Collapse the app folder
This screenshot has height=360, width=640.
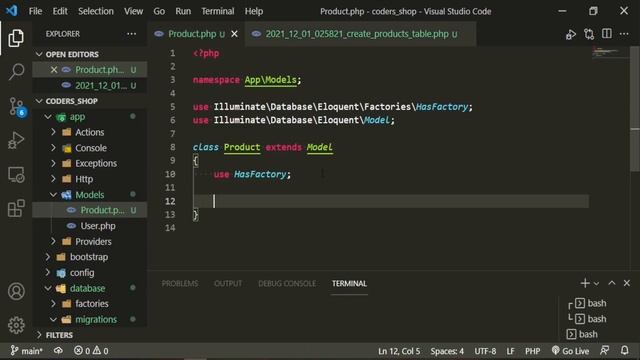click(48, 117)
